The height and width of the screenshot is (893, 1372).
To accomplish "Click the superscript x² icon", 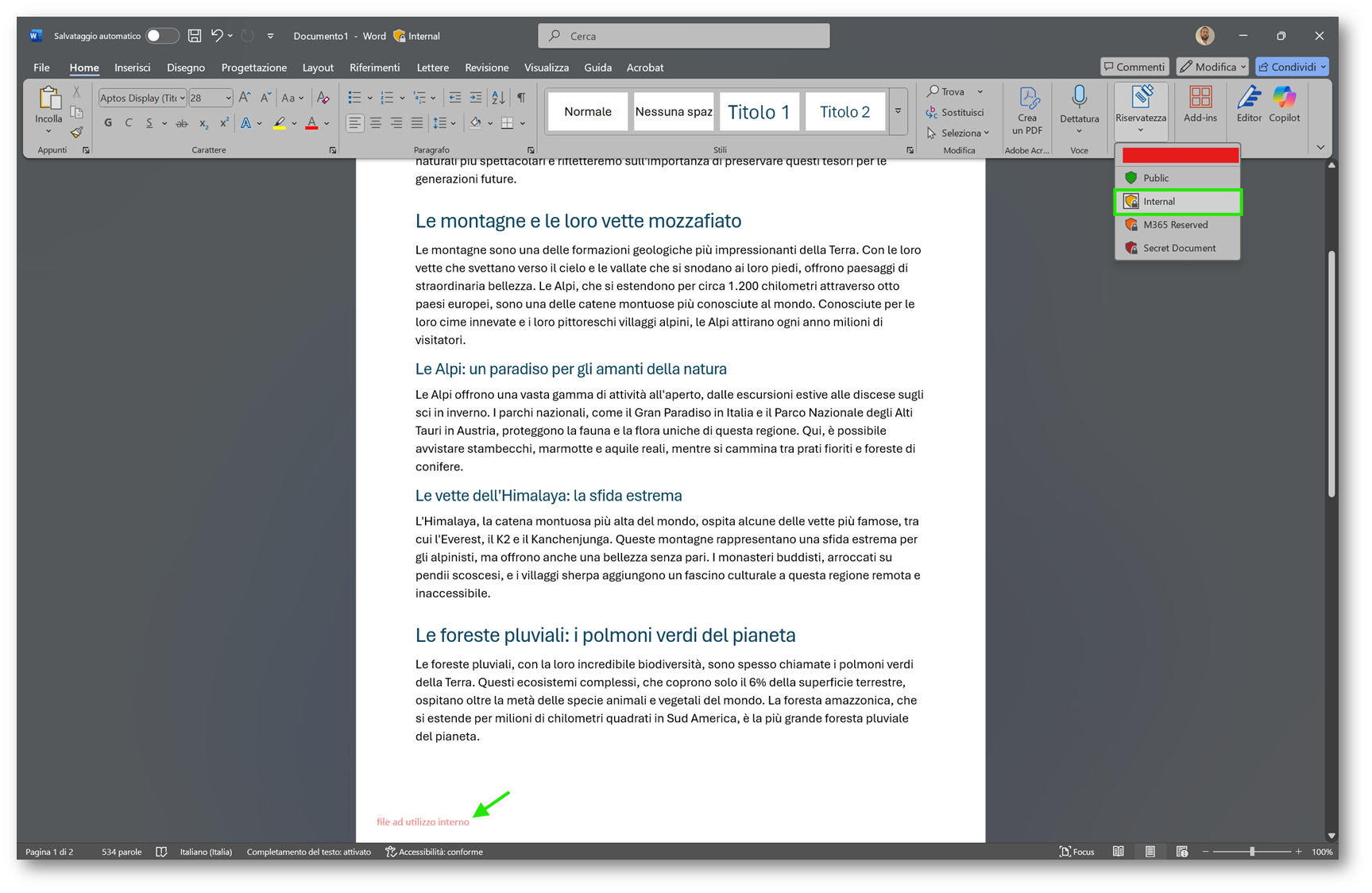I will [224, 123].
